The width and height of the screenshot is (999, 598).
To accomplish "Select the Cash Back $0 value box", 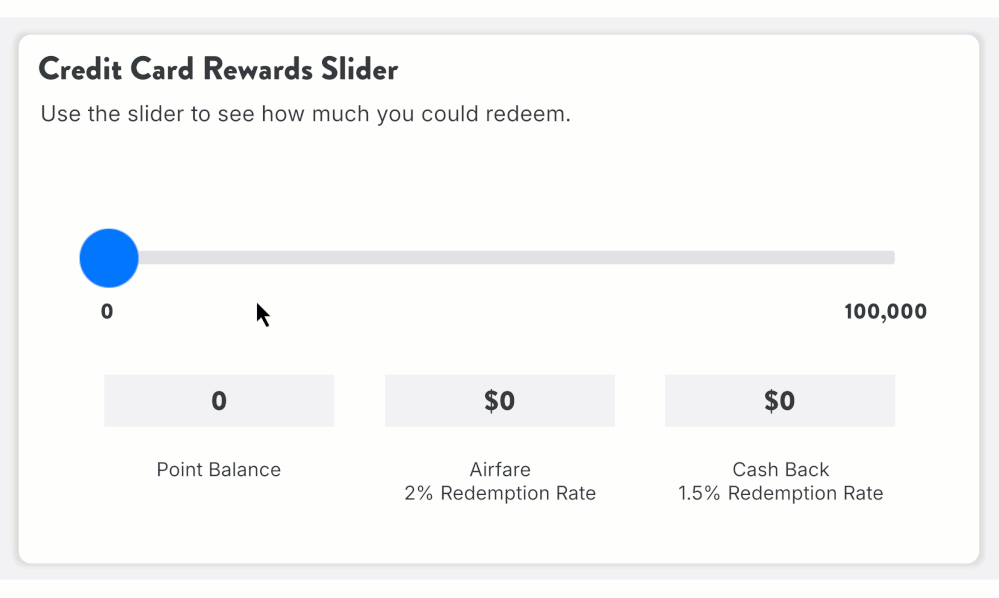I will [x=780, y=401].
